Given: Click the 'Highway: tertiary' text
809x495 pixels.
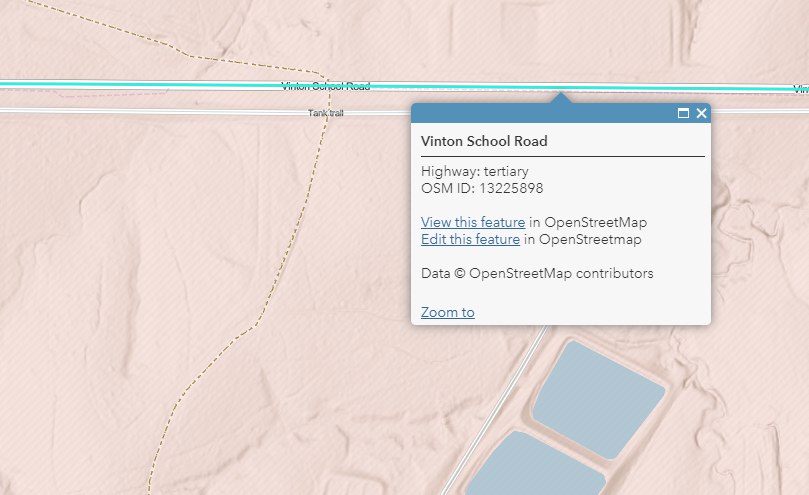Looking at the screenshot, I should (x=475, y=171).
